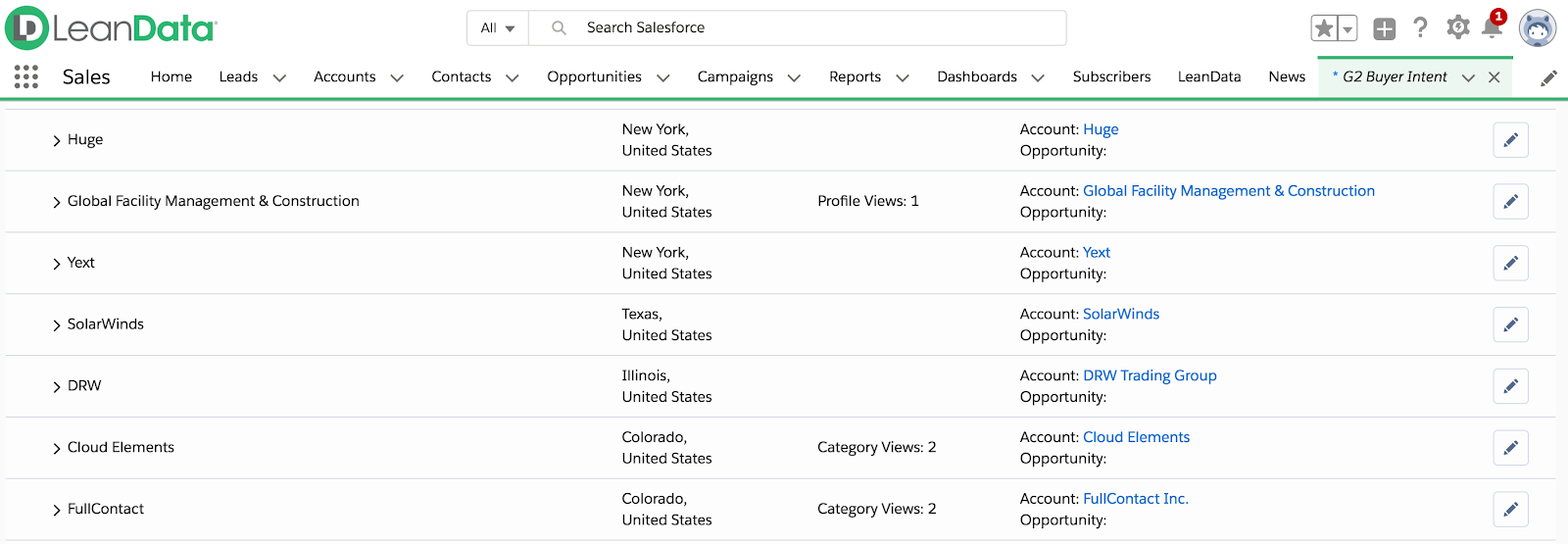Open Favorites star icon
This screenshot has width=1568, height=544.
click(1324, 28)
